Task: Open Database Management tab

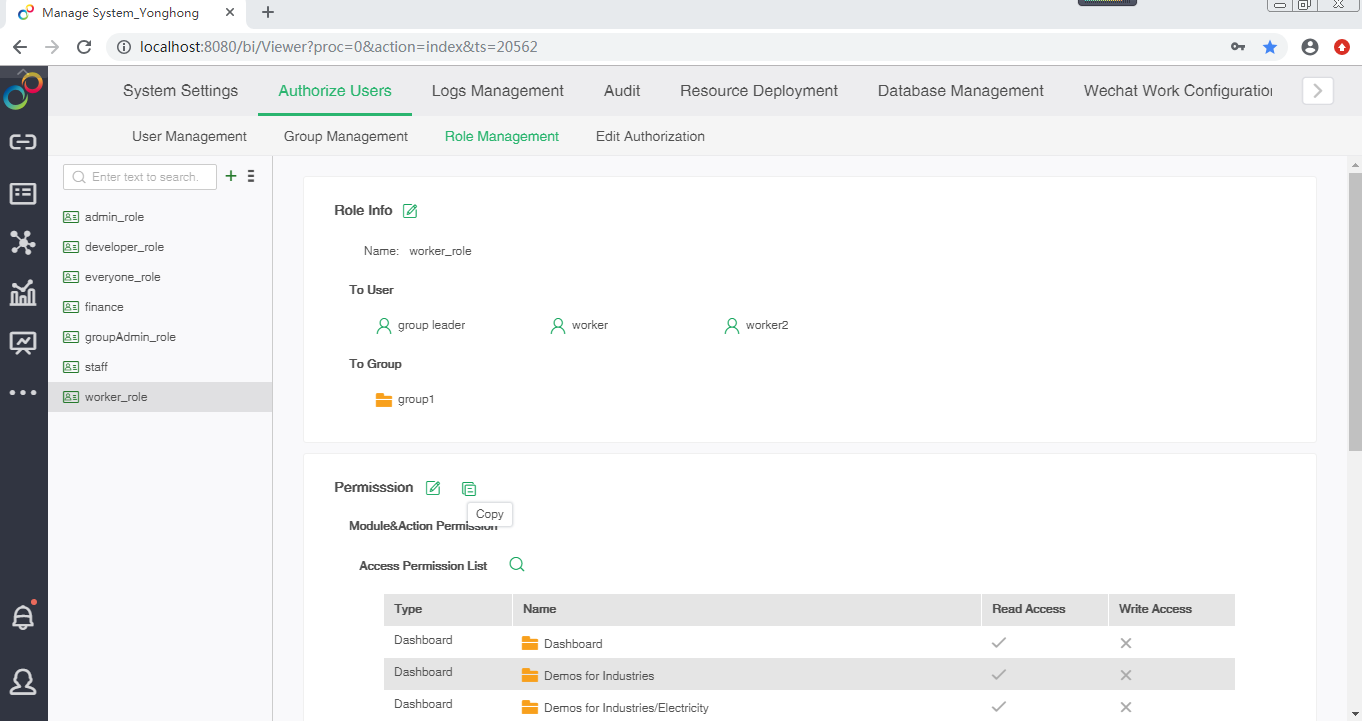Action: (961, 91)
